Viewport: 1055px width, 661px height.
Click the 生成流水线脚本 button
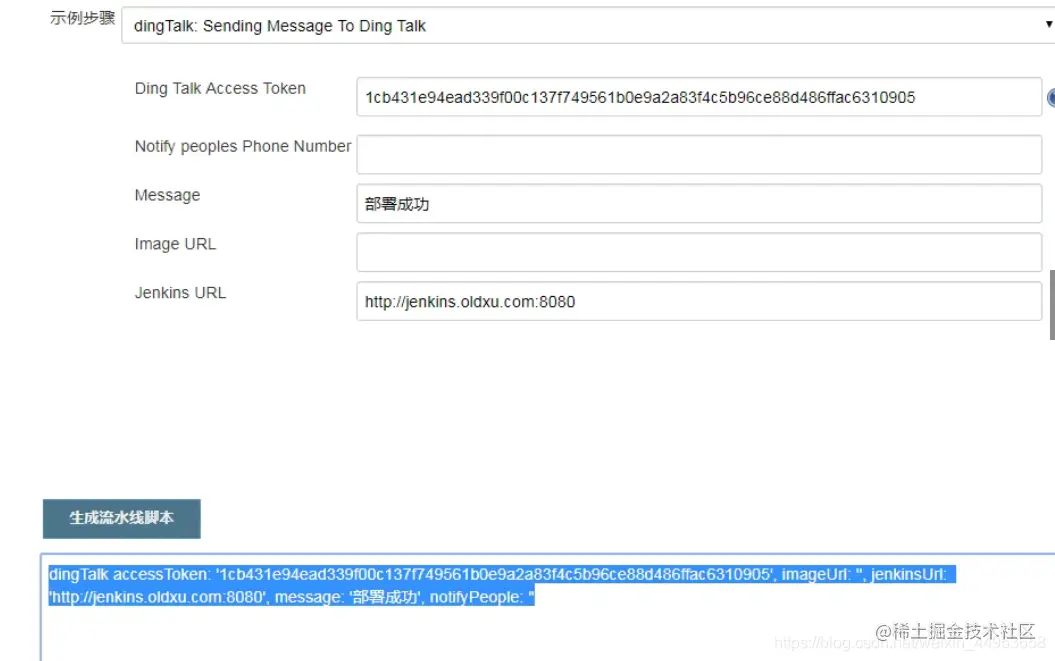(x=122, y=518)
